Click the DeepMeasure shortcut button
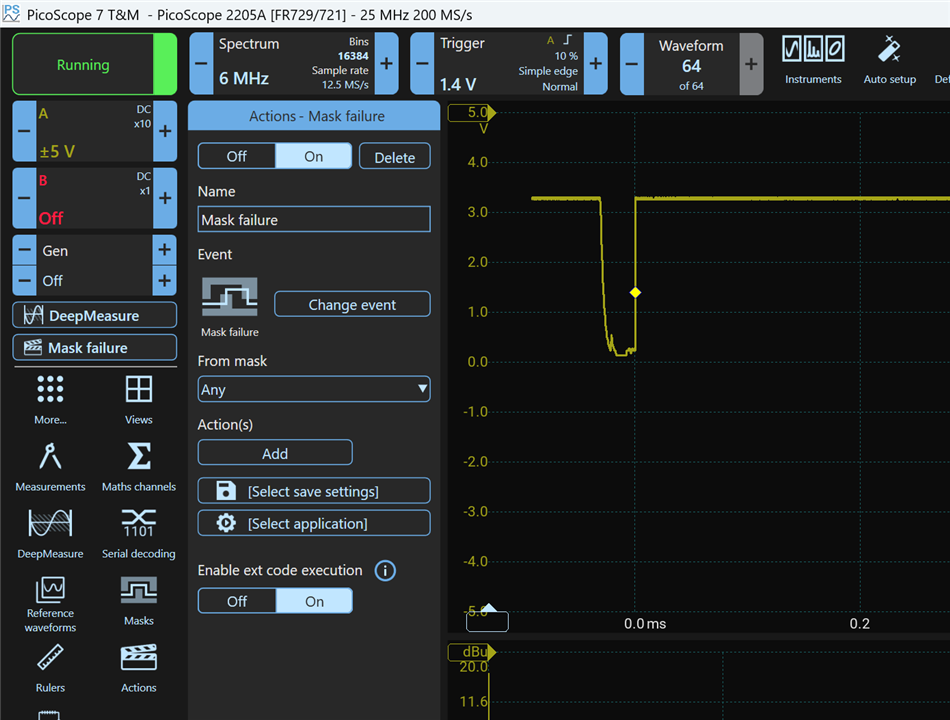This screenshot has width=950, height=720. [95, 315]
